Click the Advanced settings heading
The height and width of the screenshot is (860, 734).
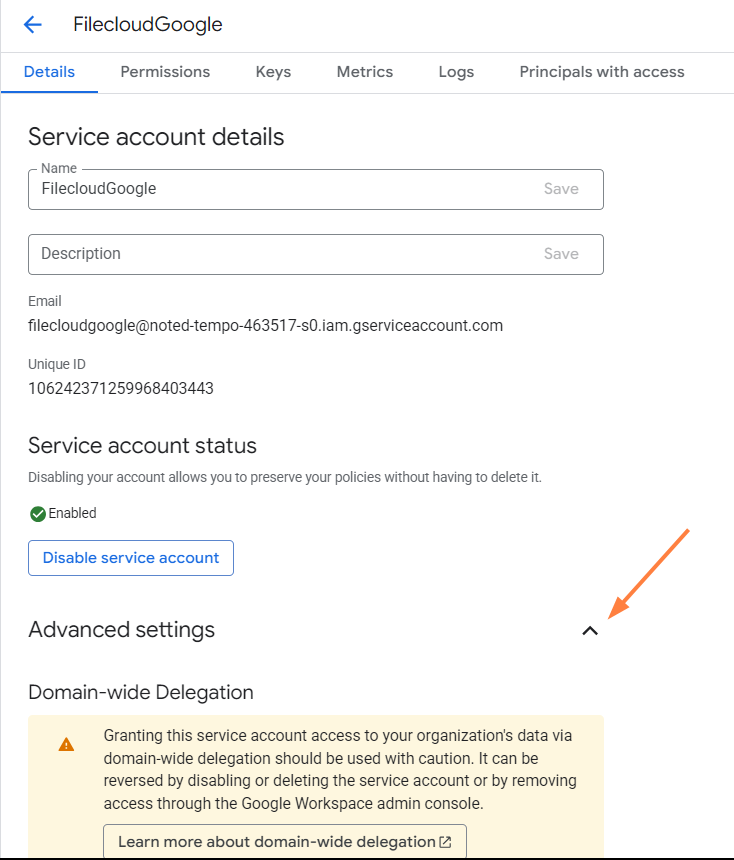[x=121, y=630]
